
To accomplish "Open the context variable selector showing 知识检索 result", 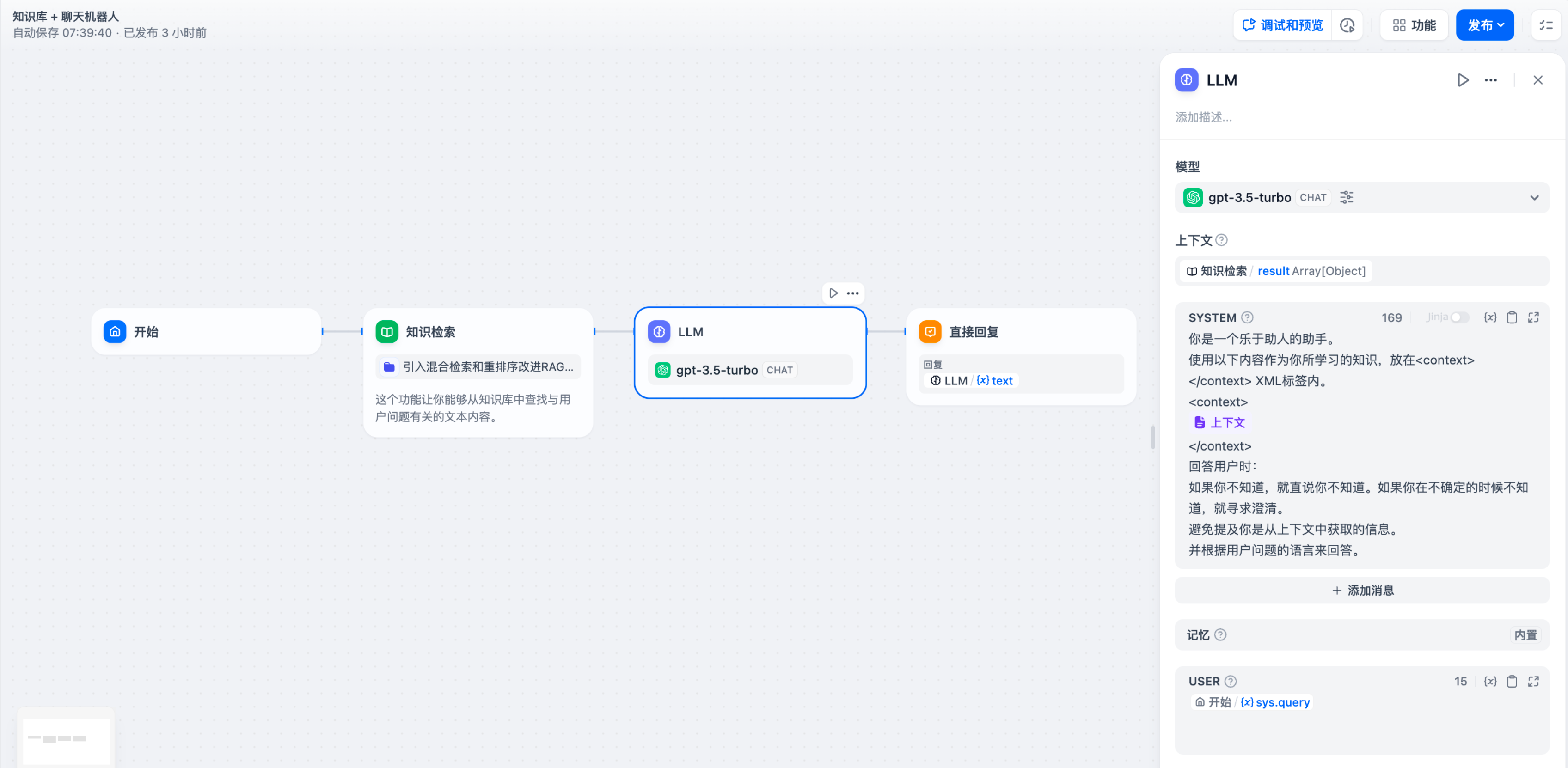I will (x=1274, y=271).
